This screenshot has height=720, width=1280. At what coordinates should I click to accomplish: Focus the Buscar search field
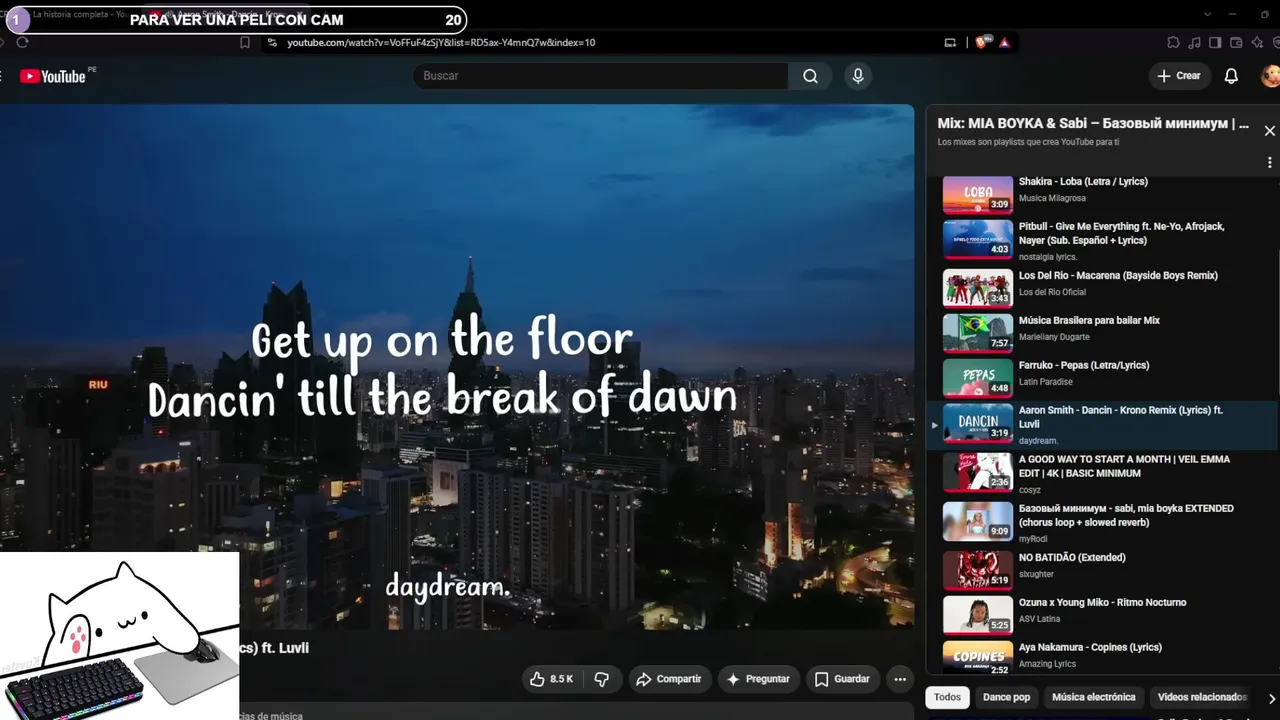tap(600, 76)
